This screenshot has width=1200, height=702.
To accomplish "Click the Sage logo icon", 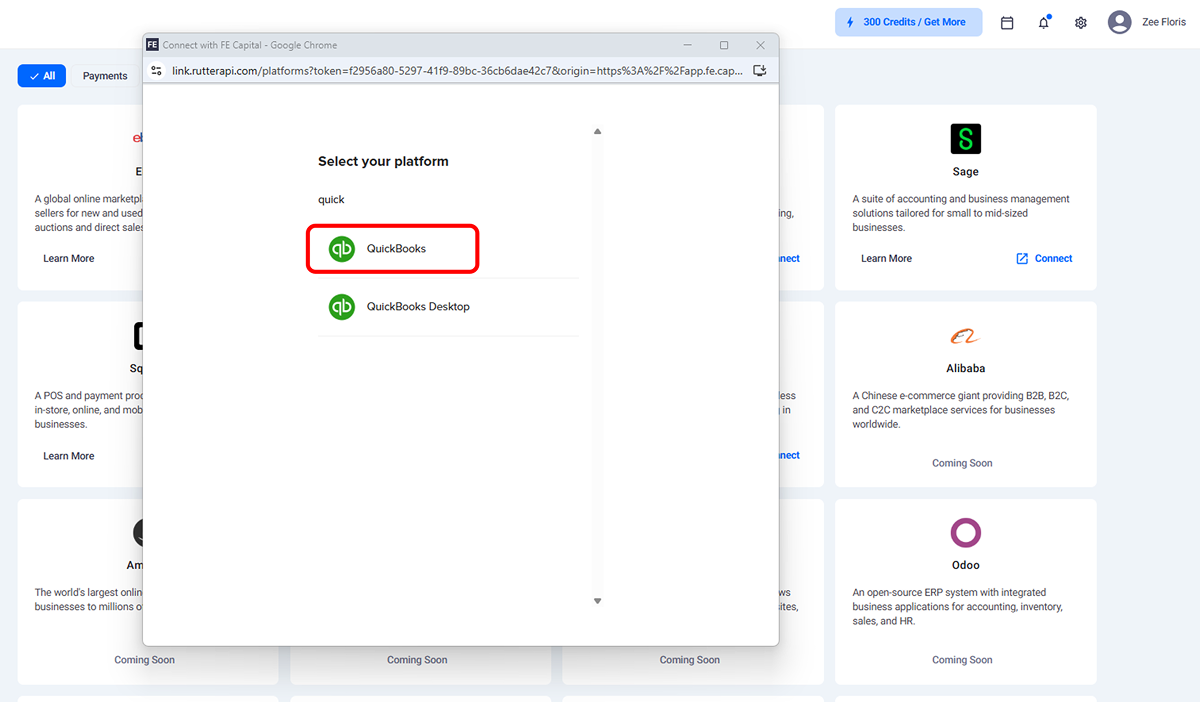I will 966,139.
